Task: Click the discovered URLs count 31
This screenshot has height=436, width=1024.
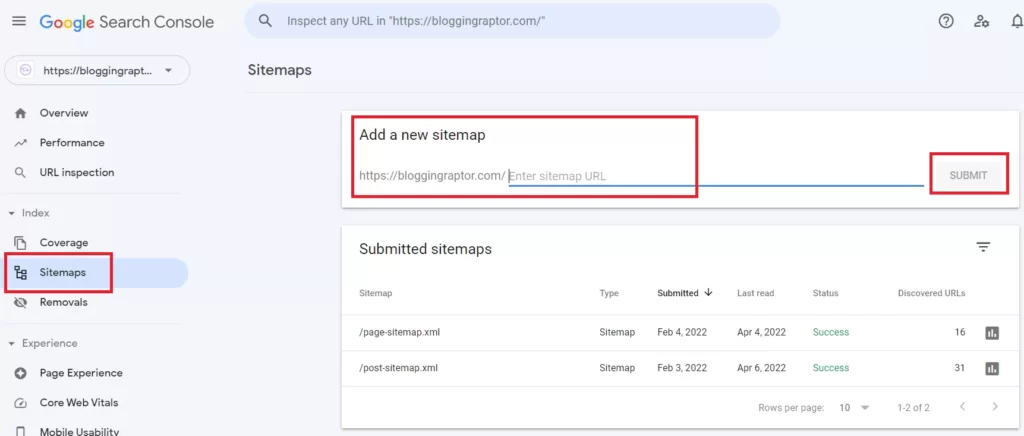Action: click(959, 368)
